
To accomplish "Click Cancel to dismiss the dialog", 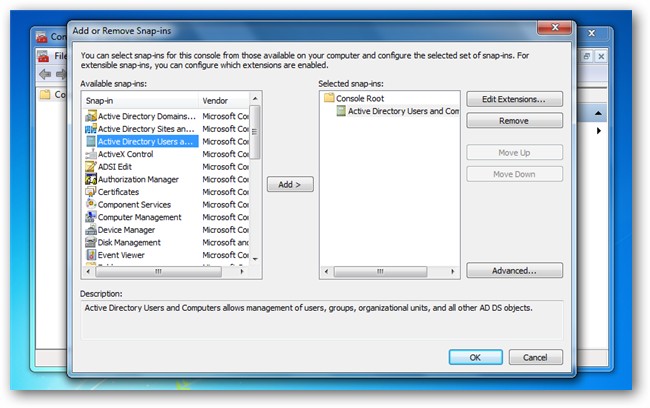I will point(535,357).
